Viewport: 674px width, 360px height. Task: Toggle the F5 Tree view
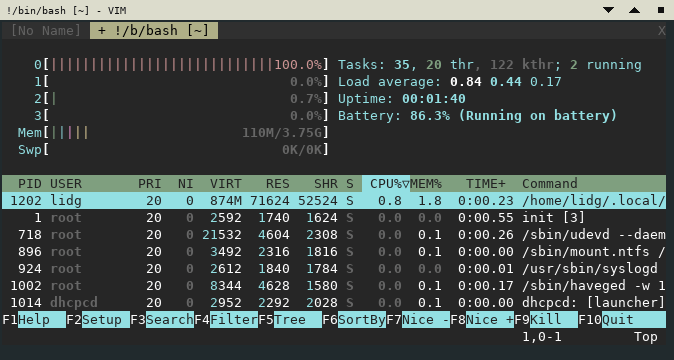coord(290,320)
